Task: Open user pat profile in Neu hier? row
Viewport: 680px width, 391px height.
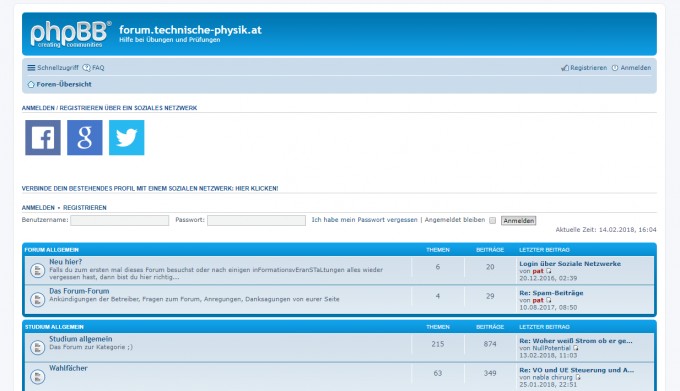Action: (x=538, y=271)
